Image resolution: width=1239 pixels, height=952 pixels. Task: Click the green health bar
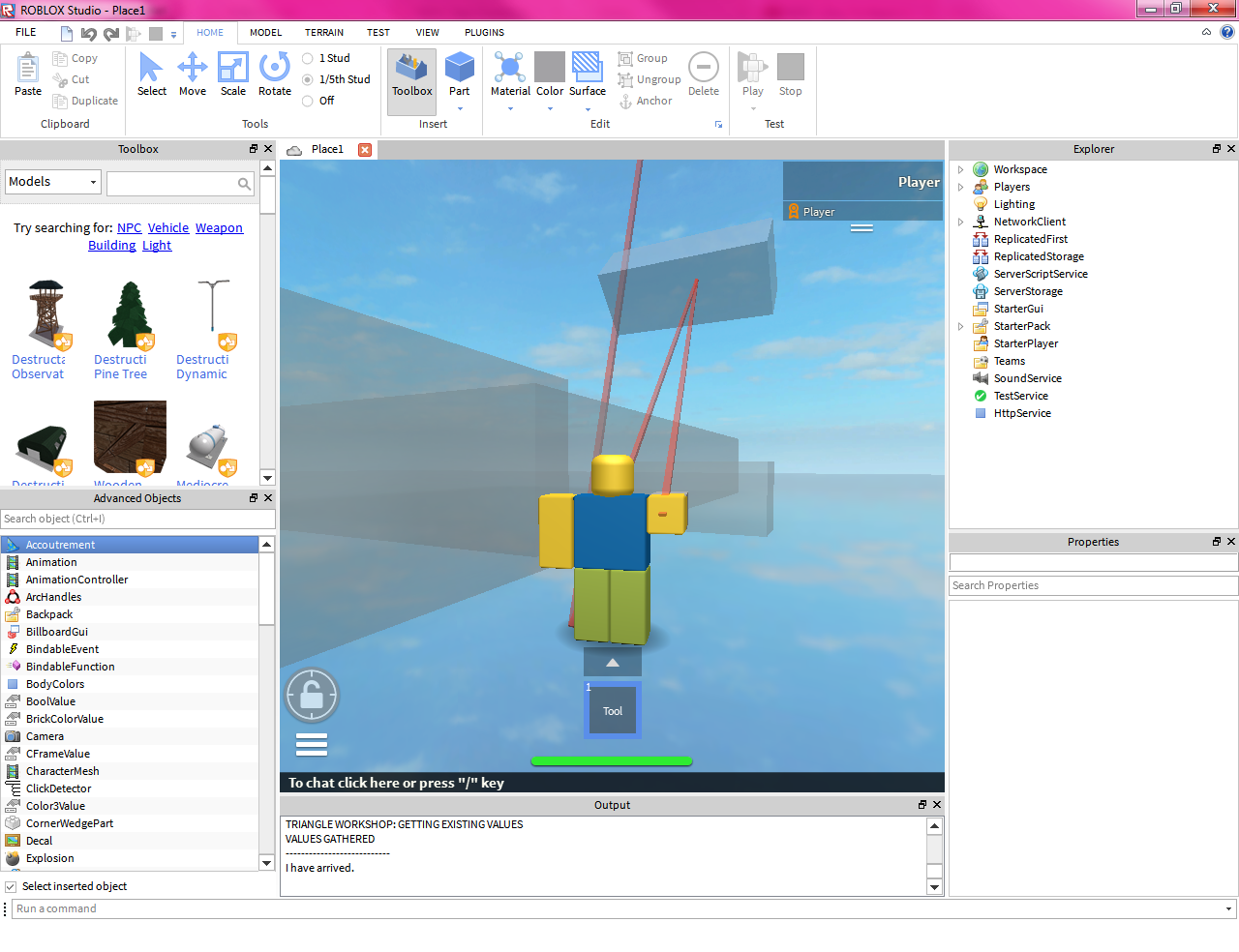pos(612,761)
